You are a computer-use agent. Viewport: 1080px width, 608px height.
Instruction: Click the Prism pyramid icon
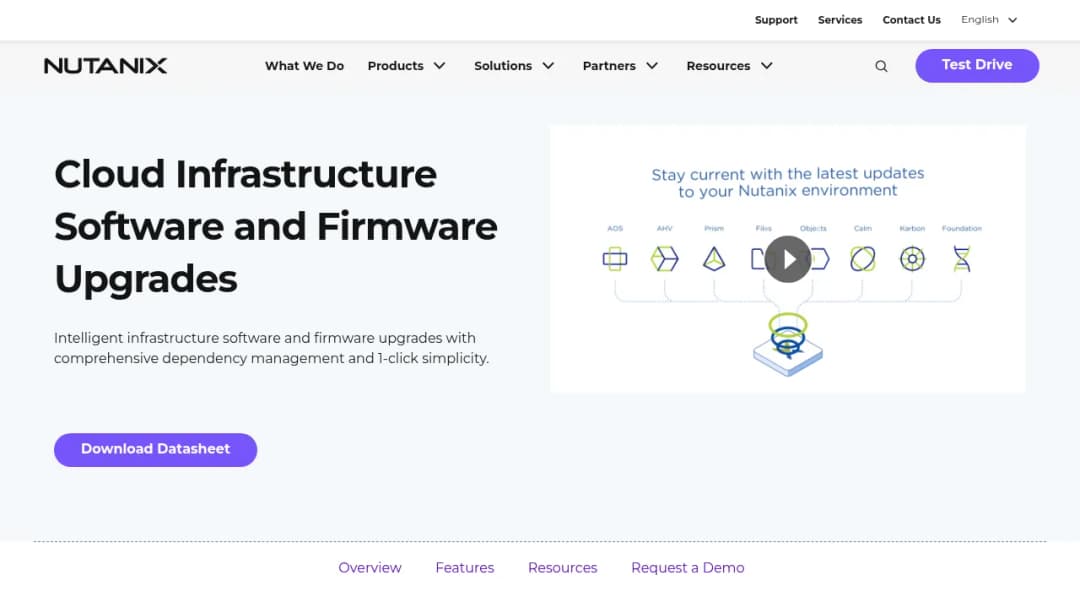(714, 259)
